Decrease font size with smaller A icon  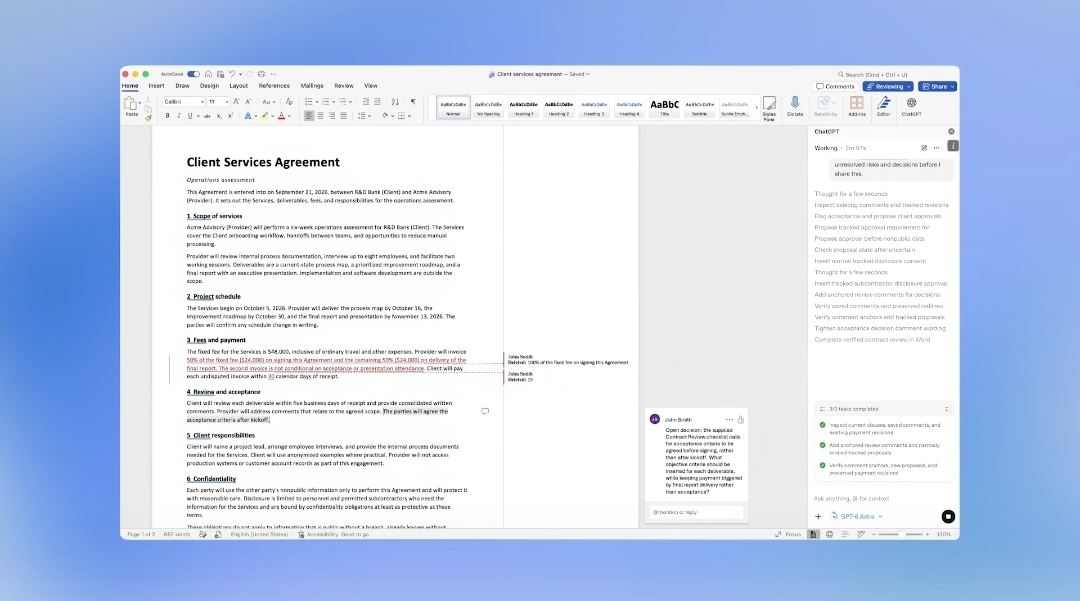coord(248,102)
